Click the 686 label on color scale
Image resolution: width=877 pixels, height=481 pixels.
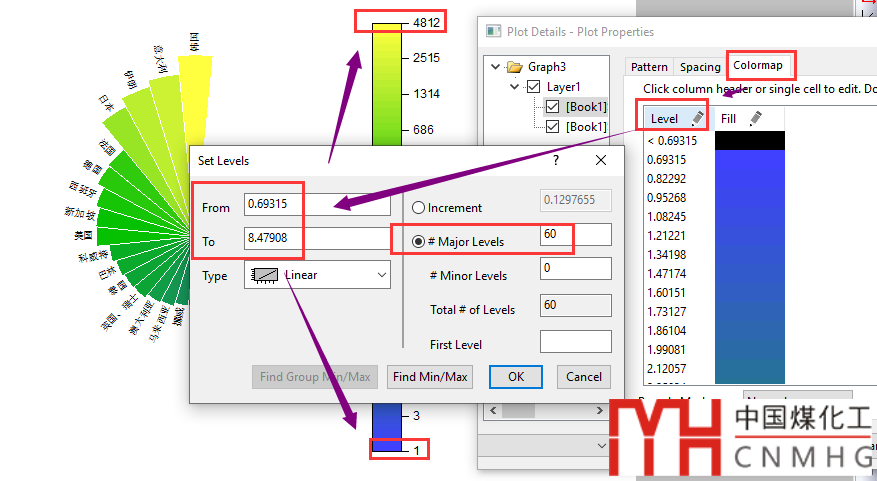(423, 129)
